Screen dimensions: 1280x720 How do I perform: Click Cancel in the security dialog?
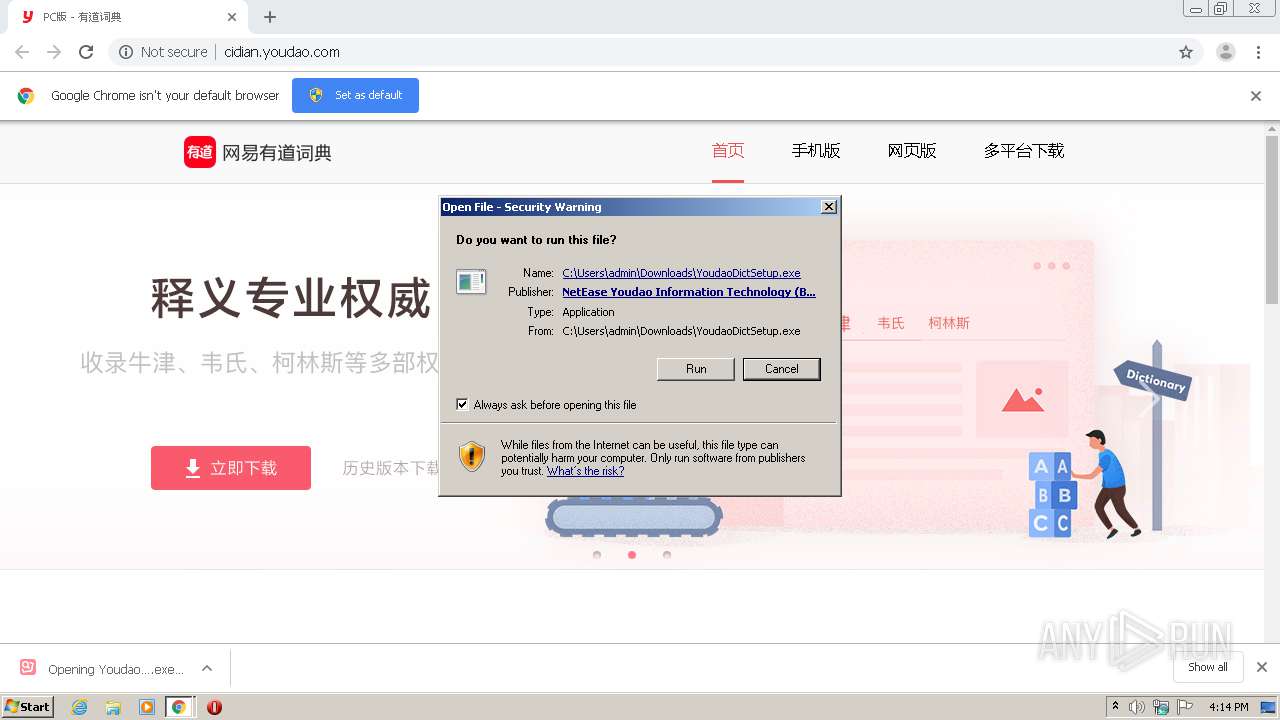[782, 369]
